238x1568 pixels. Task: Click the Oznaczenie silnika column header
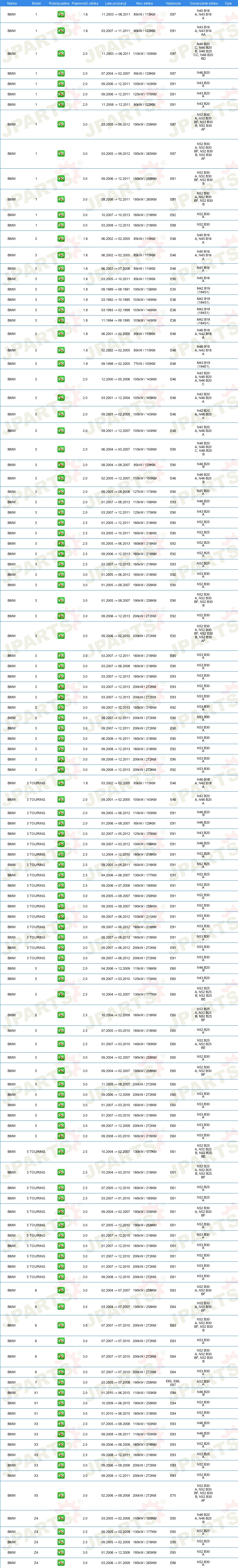click(x=203, y=3)
